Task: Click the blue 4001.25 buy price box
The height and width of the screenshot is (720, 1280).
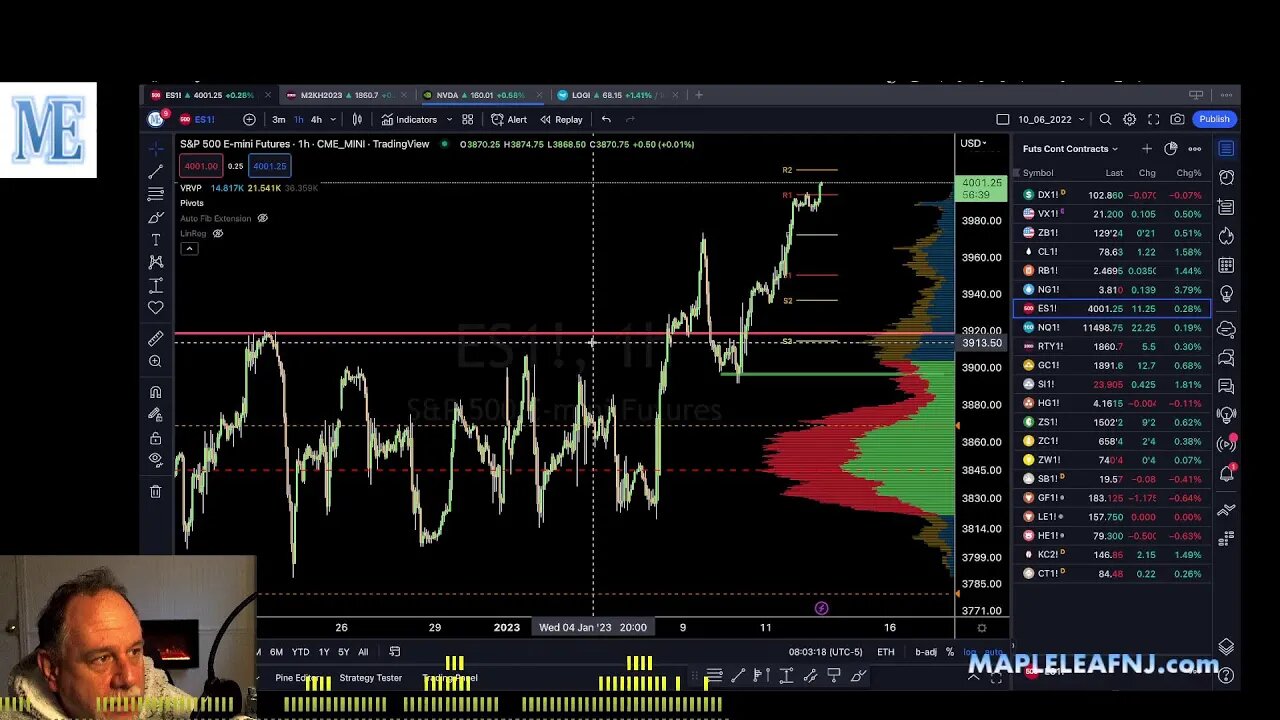Action: [x=270, y=166]
